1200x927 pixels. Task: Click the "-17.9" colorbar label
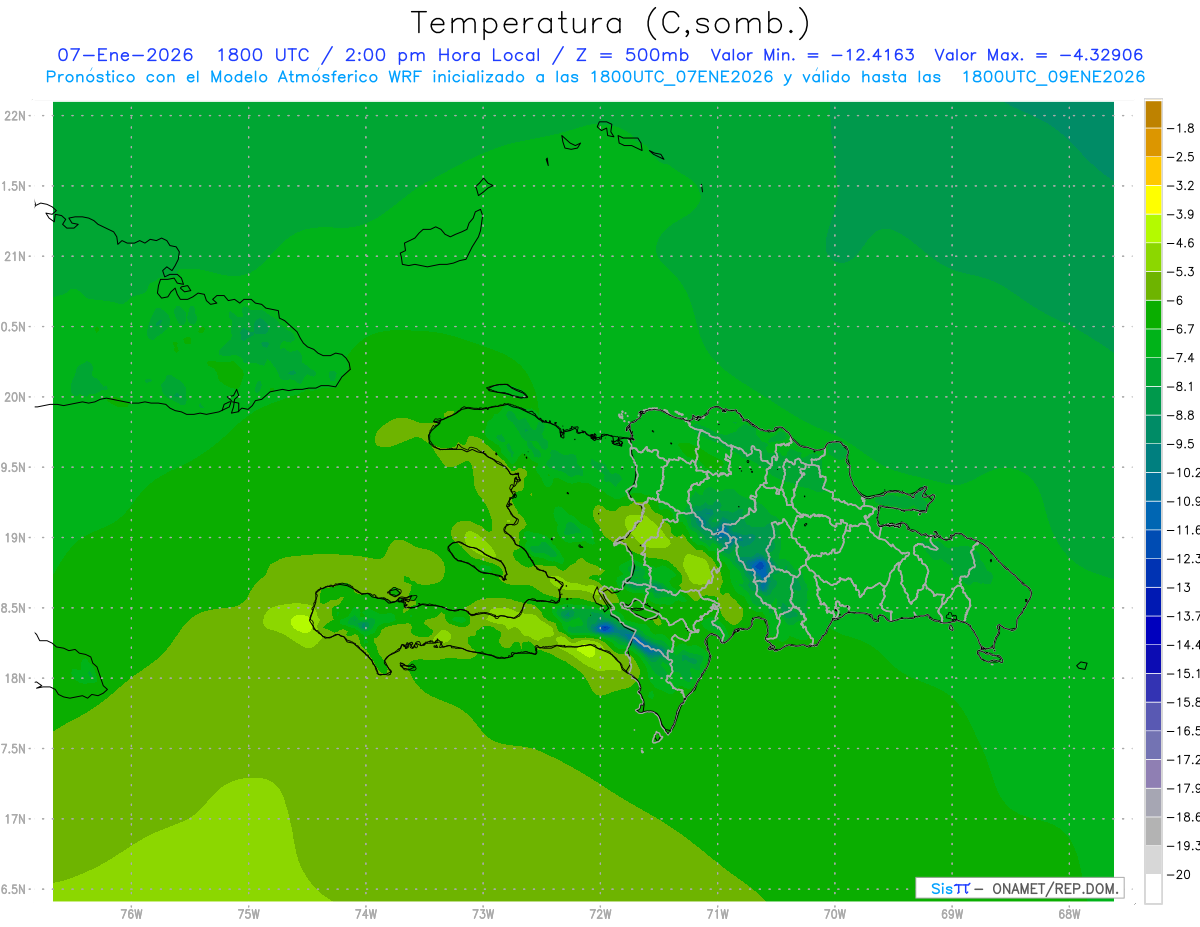(x=1183, y=788)
